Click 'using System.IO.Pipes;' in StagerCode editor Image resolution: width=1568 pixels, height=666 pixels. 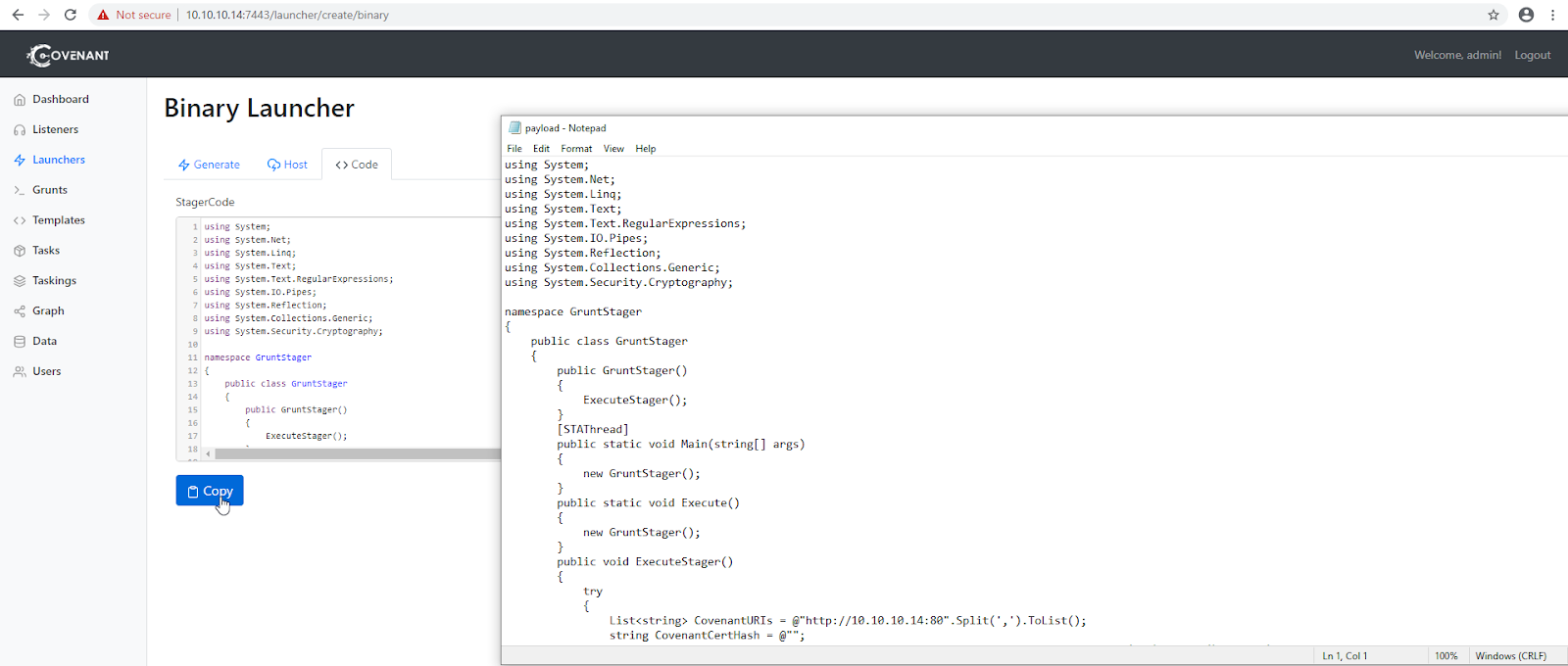click(x=261, y=292)
